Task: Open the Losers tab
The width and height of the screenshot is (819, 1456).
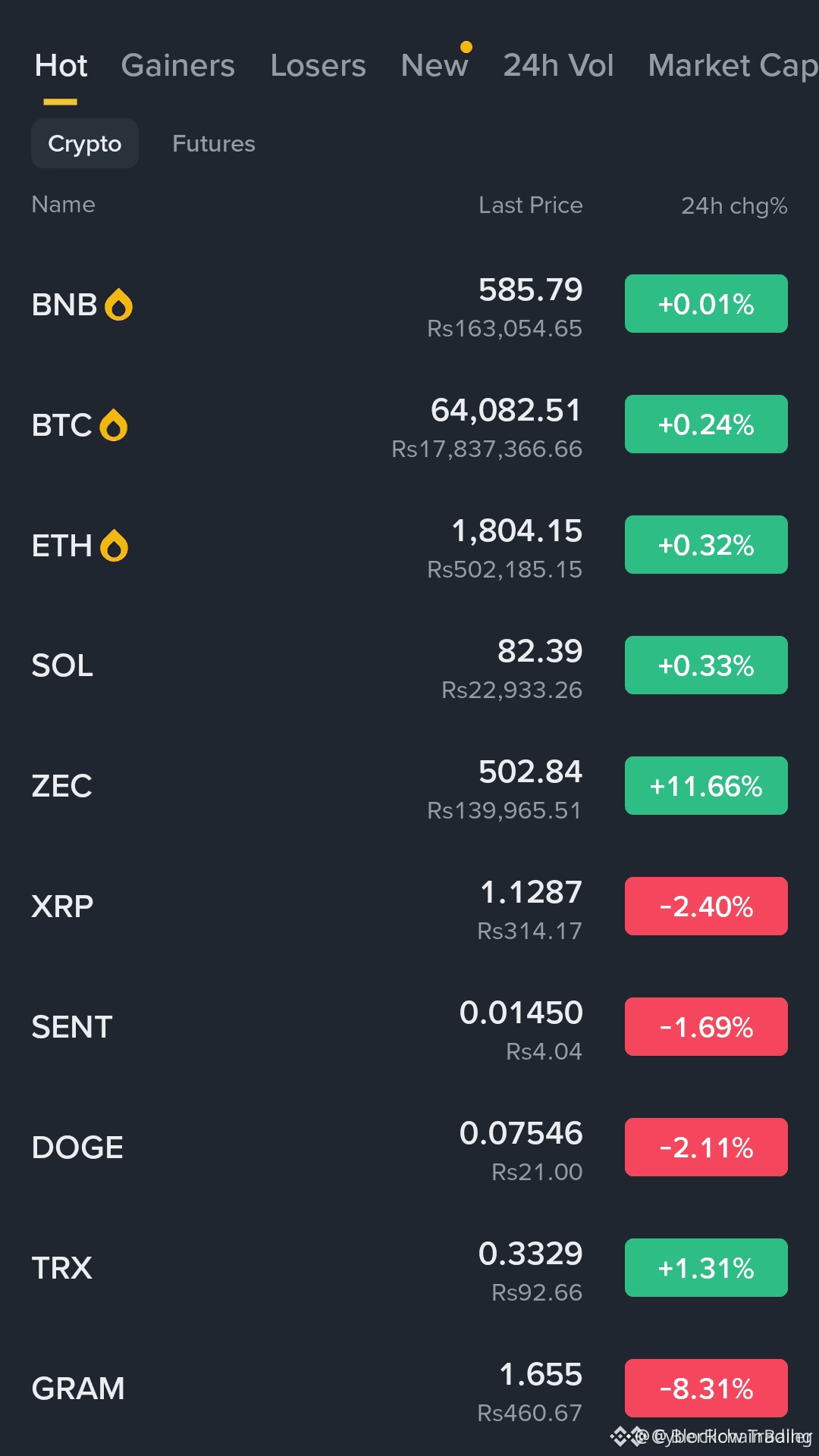Action: tap(318, 66)
